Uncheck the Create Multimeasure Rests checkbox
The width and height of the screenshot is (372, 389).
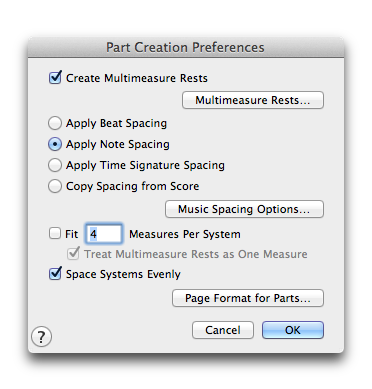[55, 78]
